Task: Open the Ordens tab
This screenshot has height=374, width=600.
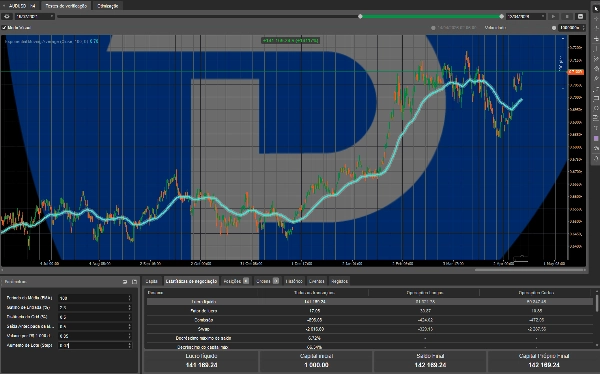Action: [x=267, y=281]
